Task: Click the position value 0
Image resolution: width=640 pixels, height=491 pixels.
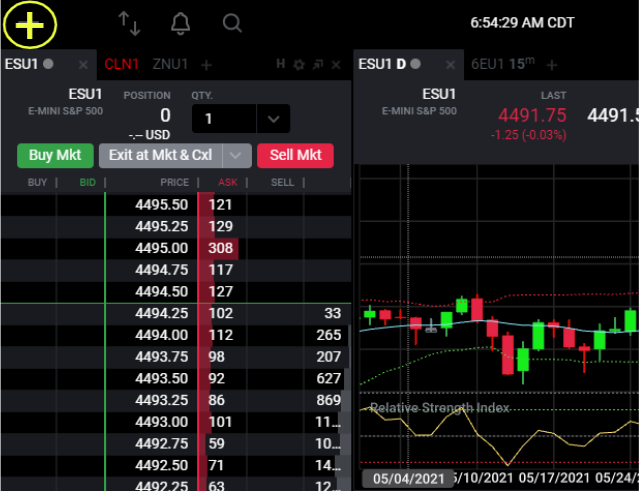Action: [165, 116]
